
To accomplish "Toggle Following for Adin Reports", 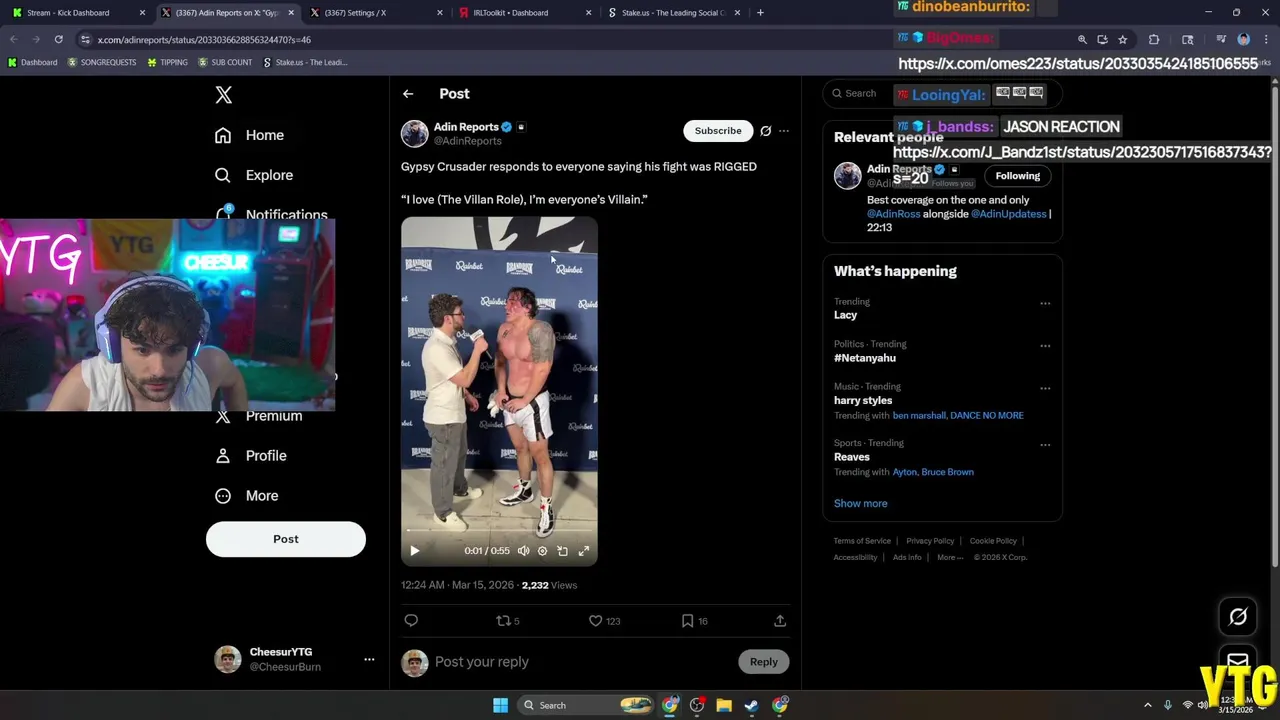I will tap(1018, 176).
